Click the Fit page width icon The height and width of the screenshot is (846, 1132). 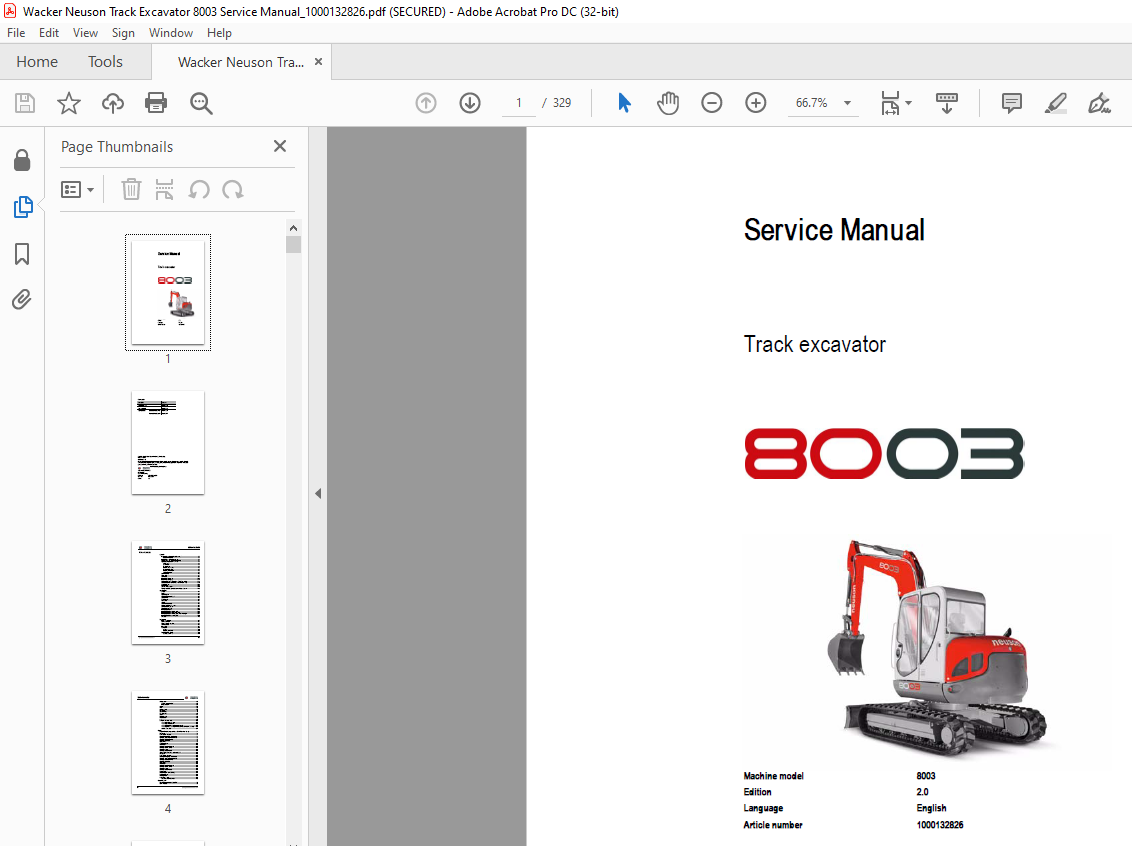click(x=890, y=103)
